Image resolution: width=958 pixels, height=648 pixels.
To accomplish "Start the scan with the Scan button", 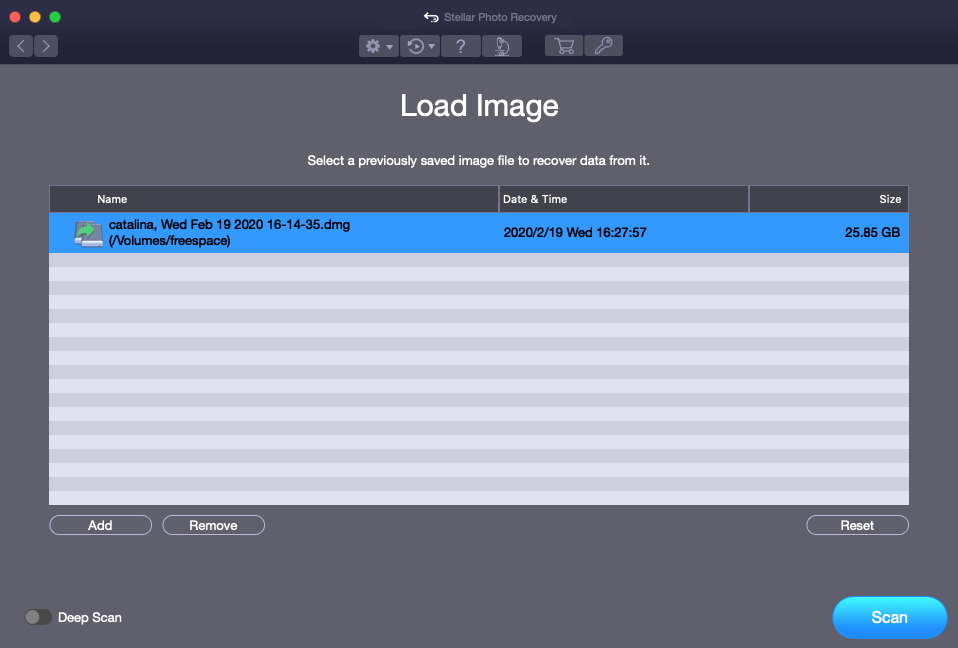I will [890, 617].
